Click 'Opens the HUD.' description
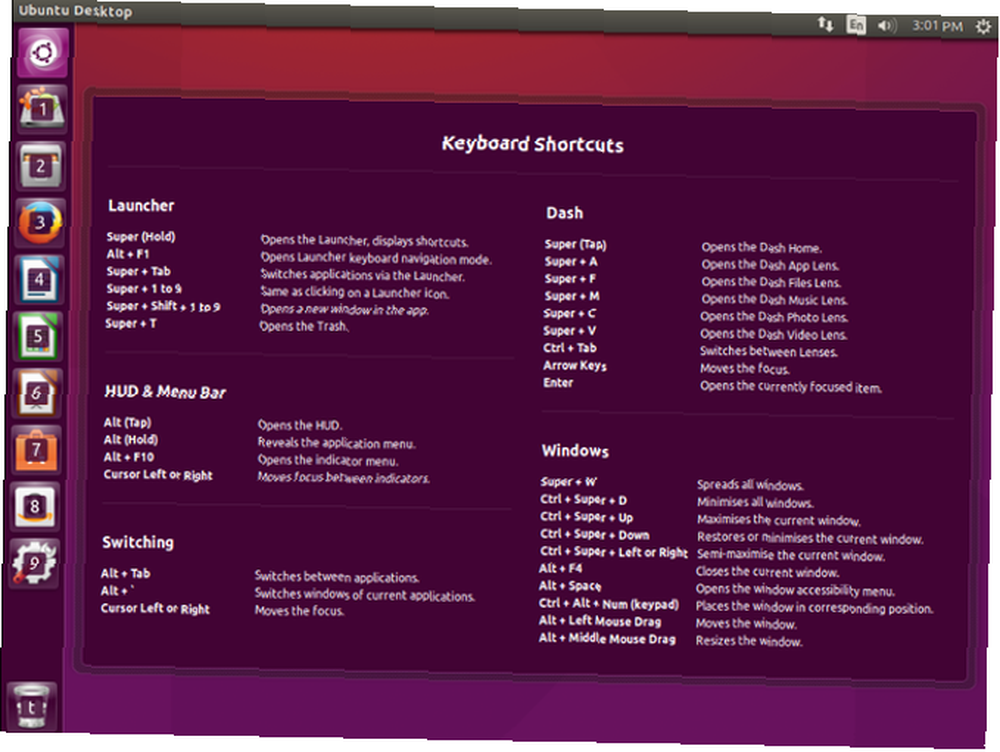The height and width of the screenshot is (752, 1000). (300, 425)
